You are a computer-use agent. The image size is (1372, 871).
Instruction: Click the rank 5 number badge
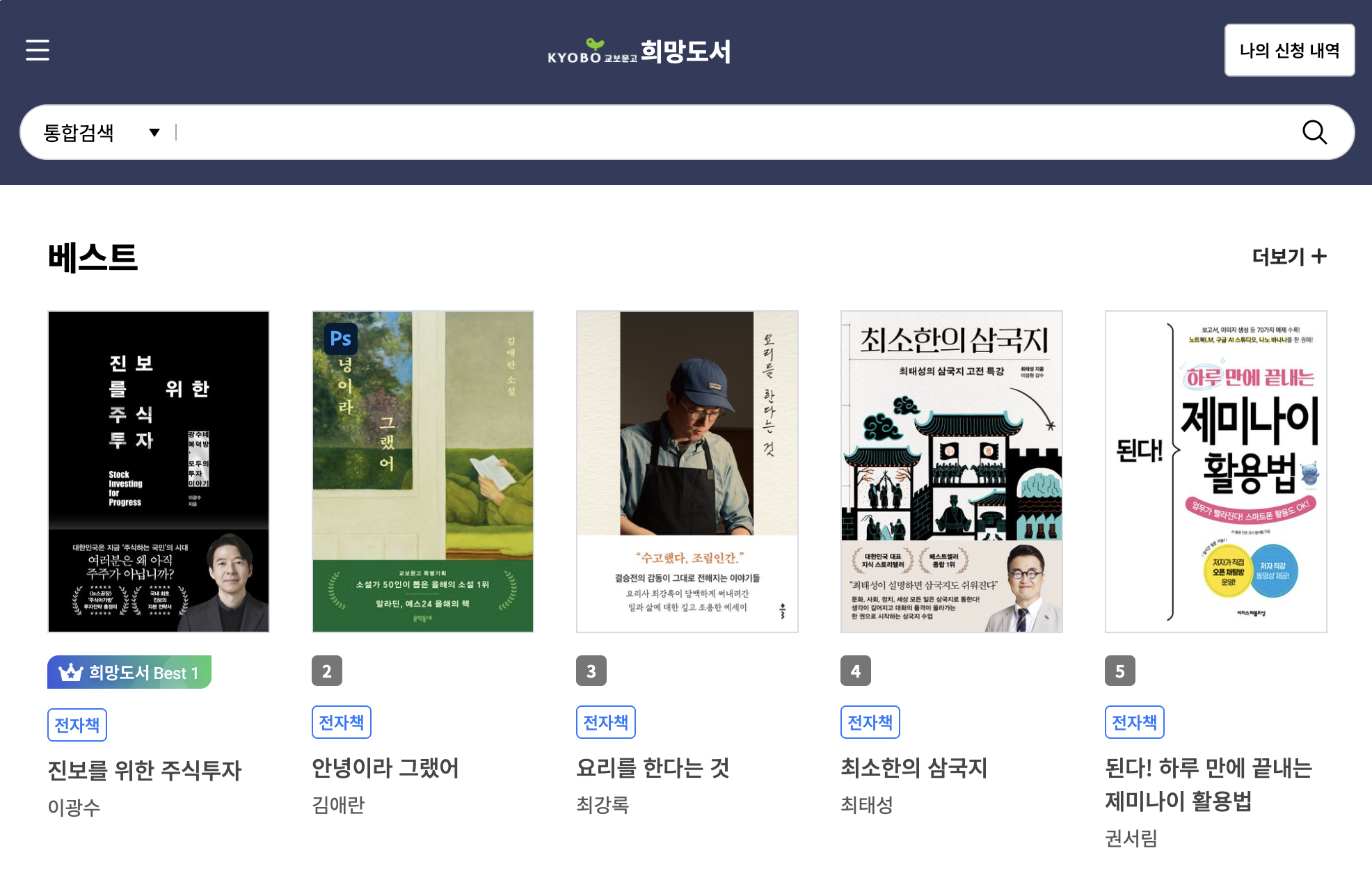pyautogui.click(x=1120, y=671)
